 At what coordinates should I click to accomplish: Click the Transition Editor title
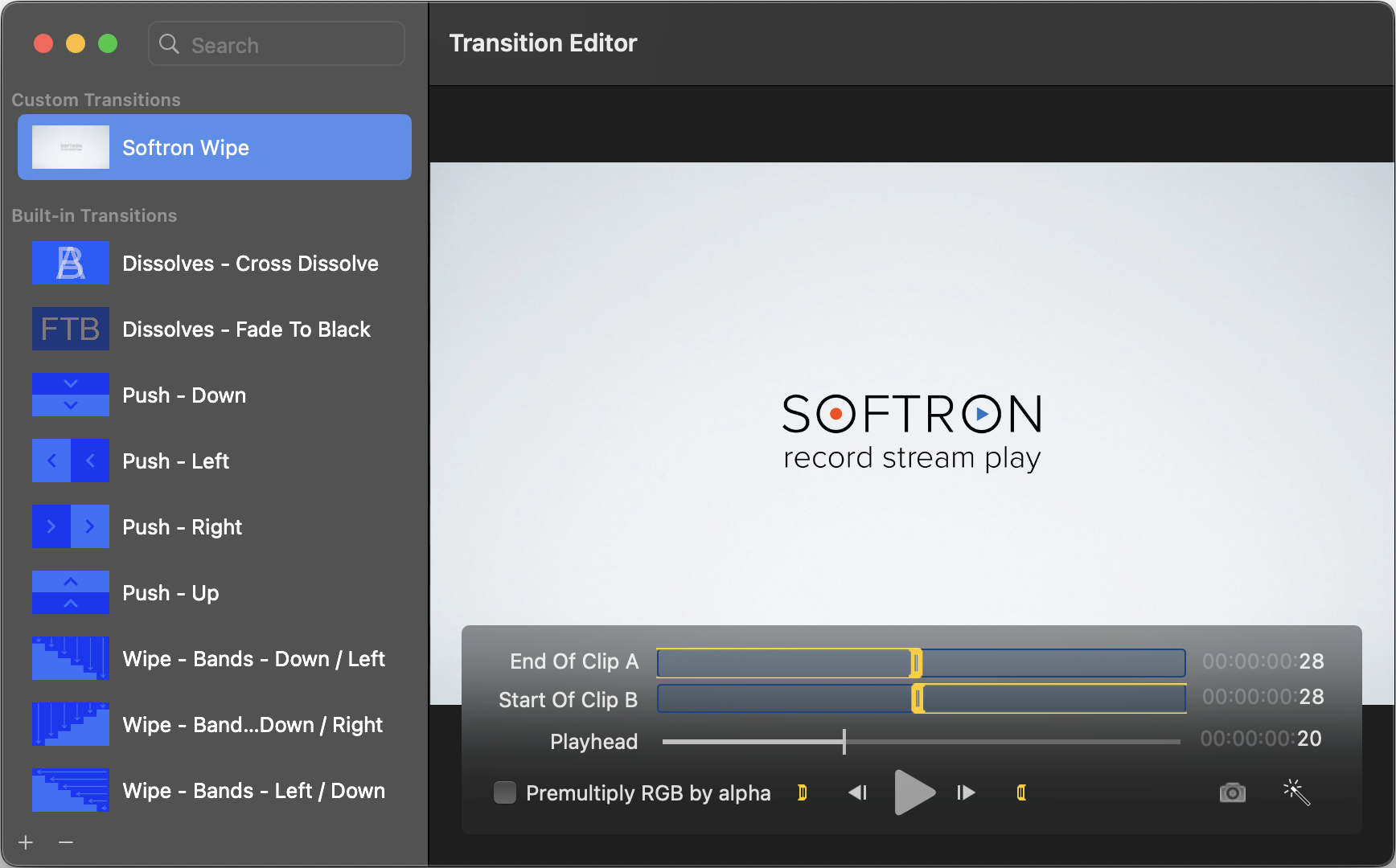pyautogui.click(x=543, y=43)
